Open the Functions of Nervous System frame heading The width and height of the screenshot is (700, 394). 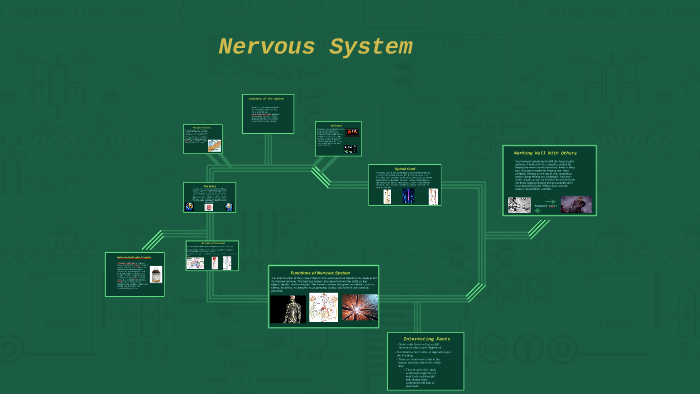click(x=320, y=273)
